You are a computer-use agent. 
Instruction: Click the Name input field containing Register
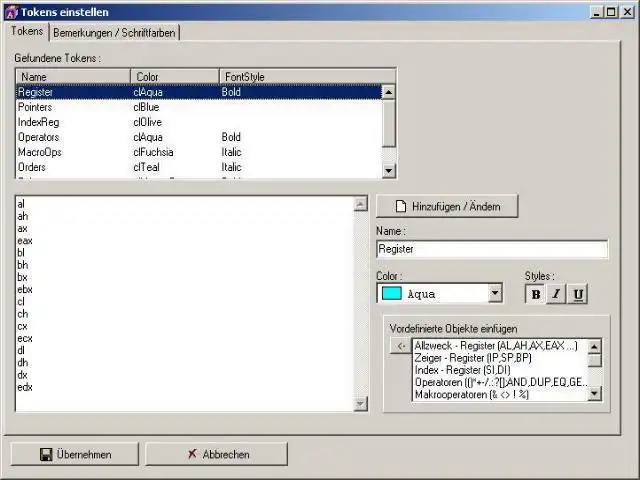tap(492, 249)
